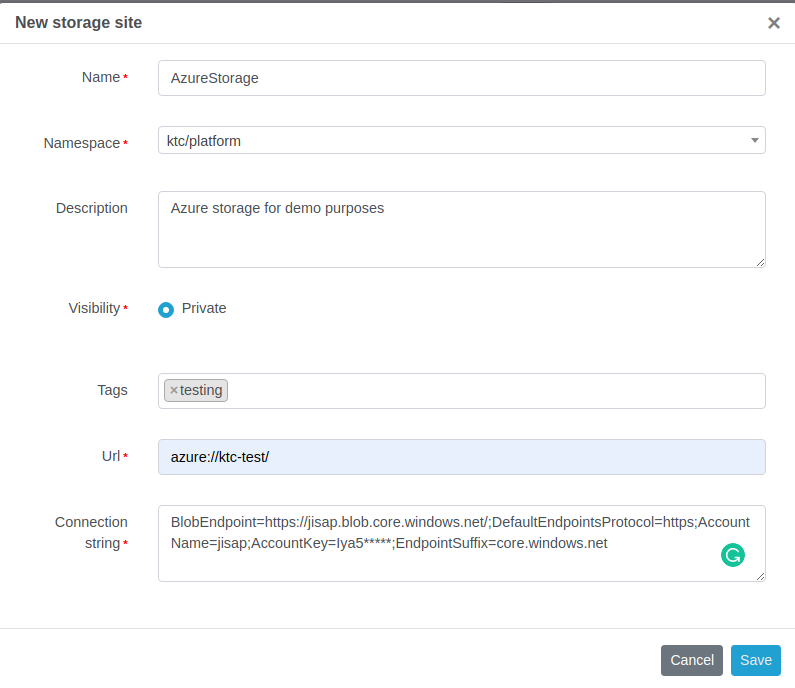The width and height of the screenshot is (795, 688).
Task: Click the Private label text
Action: click(204, 308)
